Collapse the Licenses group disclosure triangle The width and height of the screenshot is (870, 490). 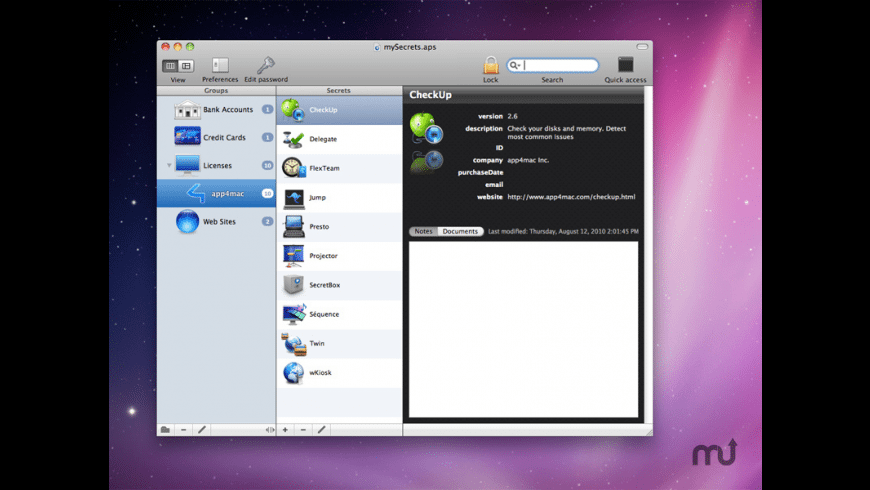pyautogui.click(x=168, y=165)
